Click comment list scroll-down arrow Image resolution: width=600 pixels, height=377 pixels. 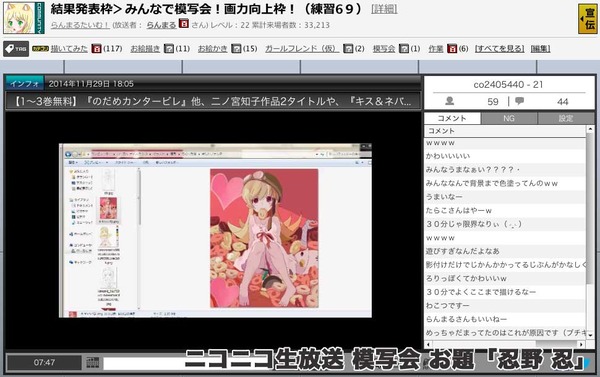(x=590, y=335)
